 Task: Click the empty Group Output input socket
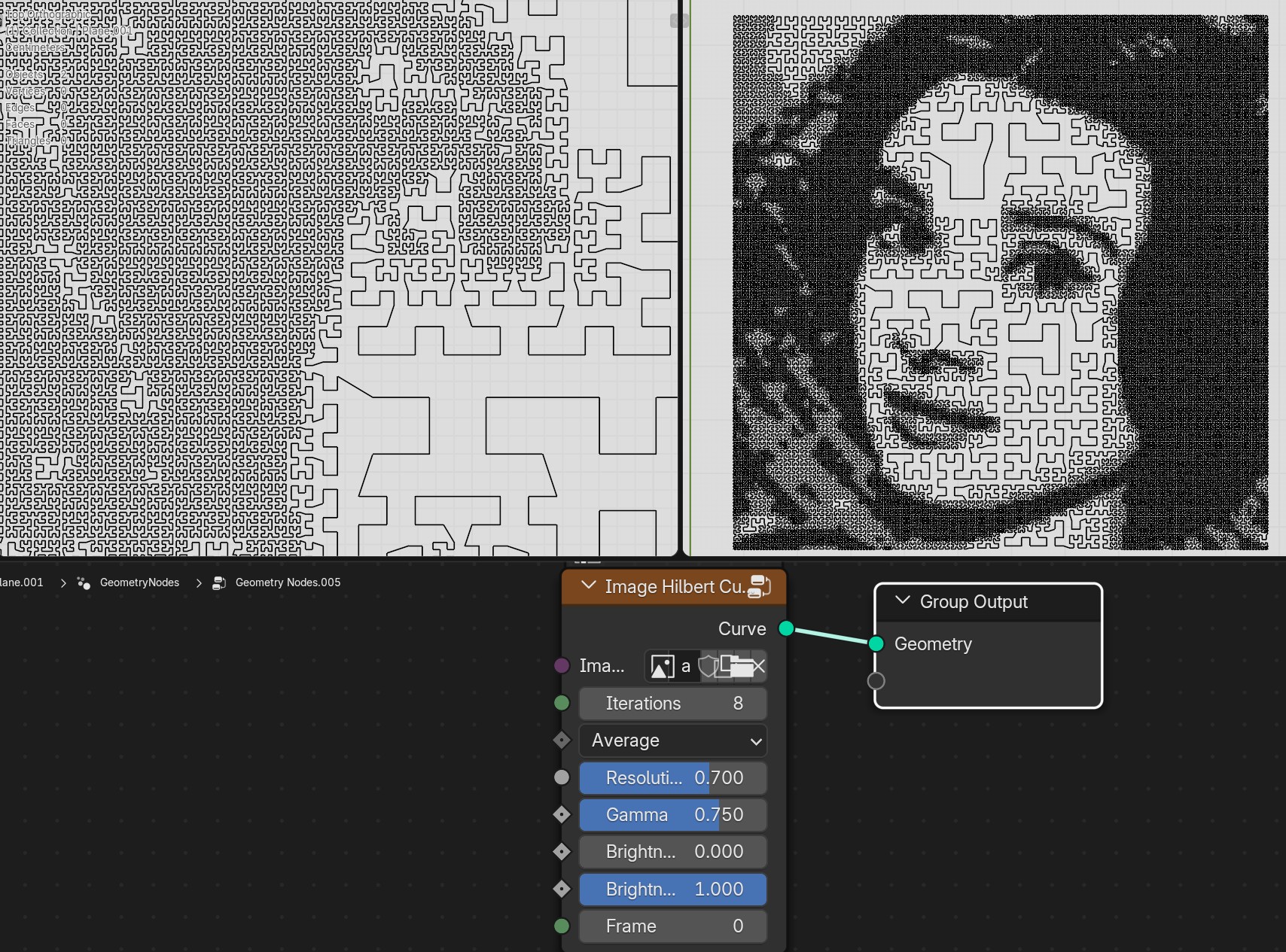pyautogui.click(x=876, y=681)
